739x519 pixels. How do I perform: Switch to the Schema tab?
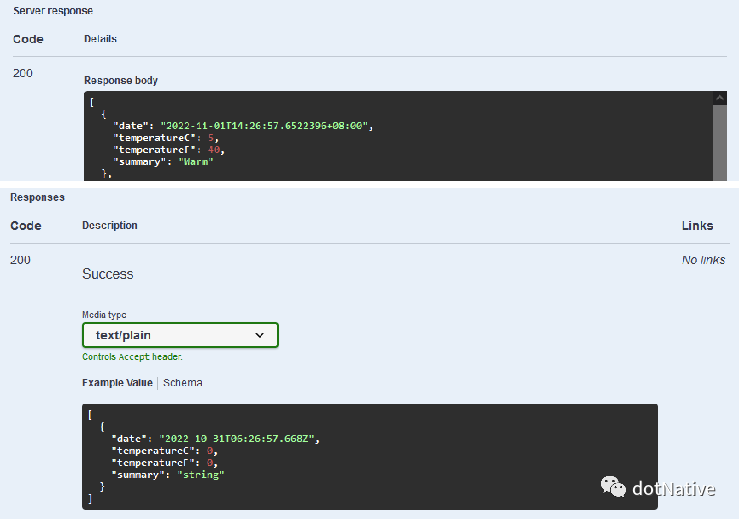pos(183,382)
